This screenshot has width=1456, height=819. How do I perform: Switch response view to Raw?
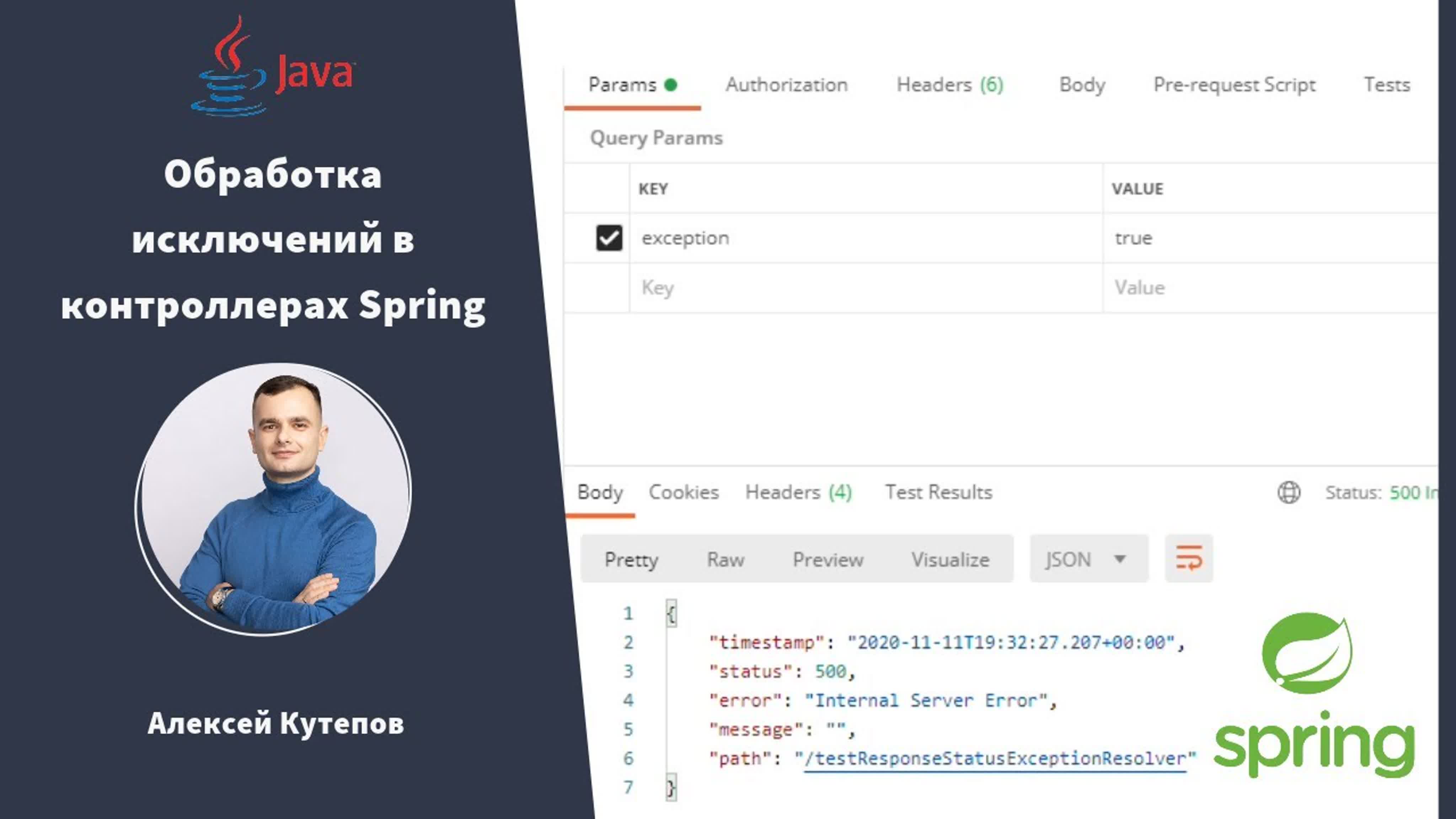tap(725, 560)
